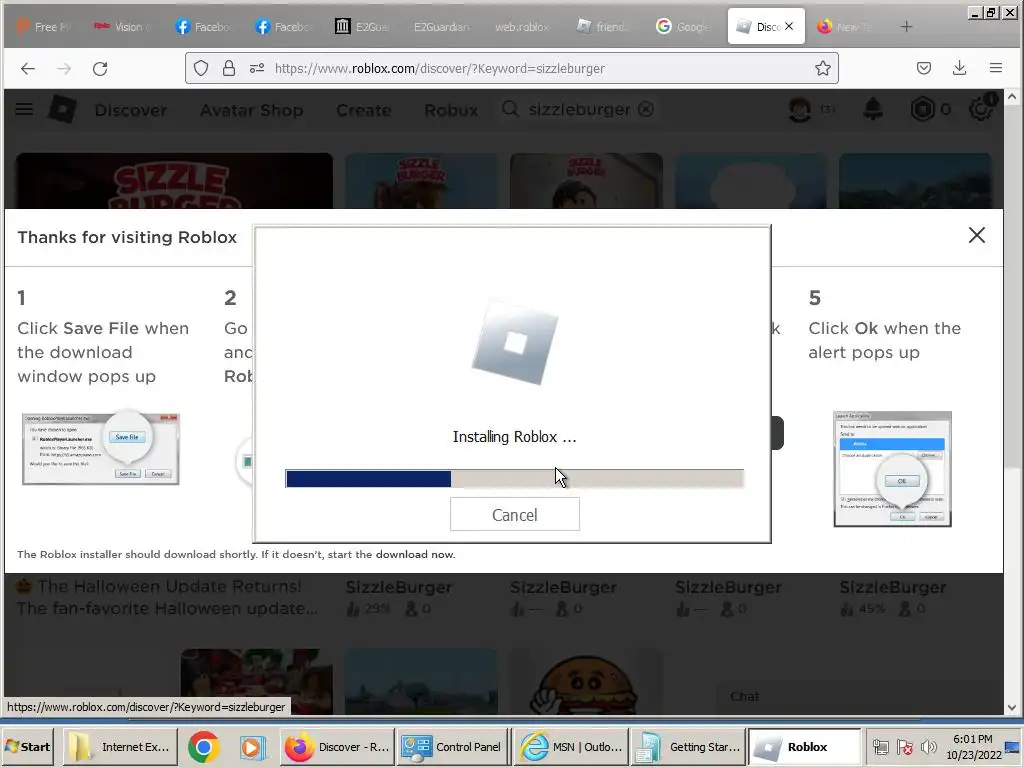This screenshot has height=768, width=1024.
Task: Open the Windows Start menu
Action: (x=27, y=747)
